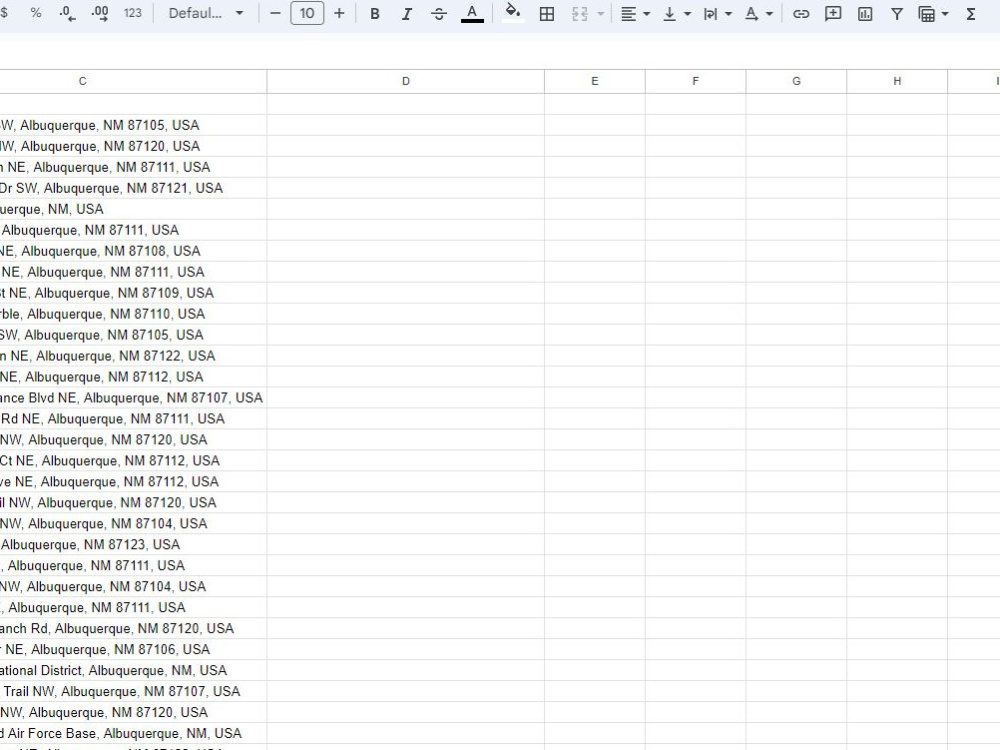Decrease font size with minus button
The height and width of the screenshot is (750, 1000).
[275, 13]
